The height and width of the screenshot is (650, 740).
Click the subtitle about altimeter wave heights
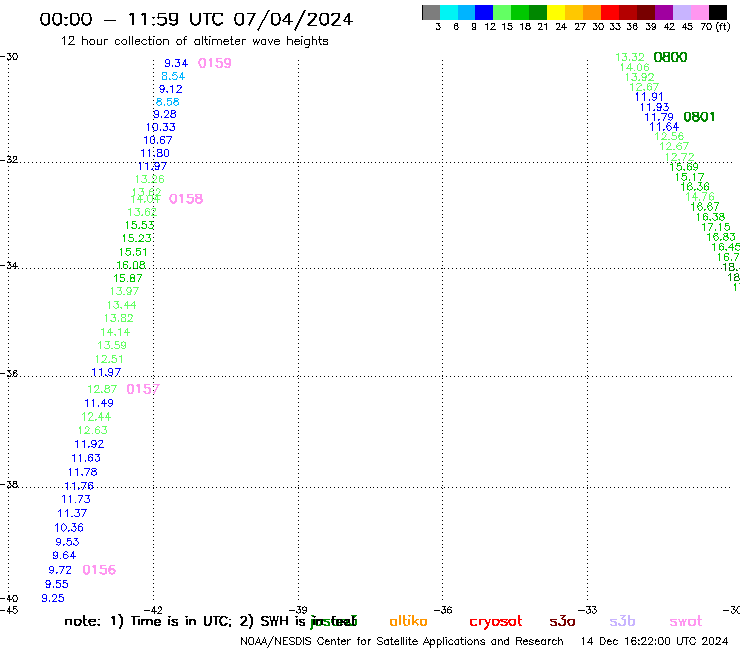[x=194, y=42]
